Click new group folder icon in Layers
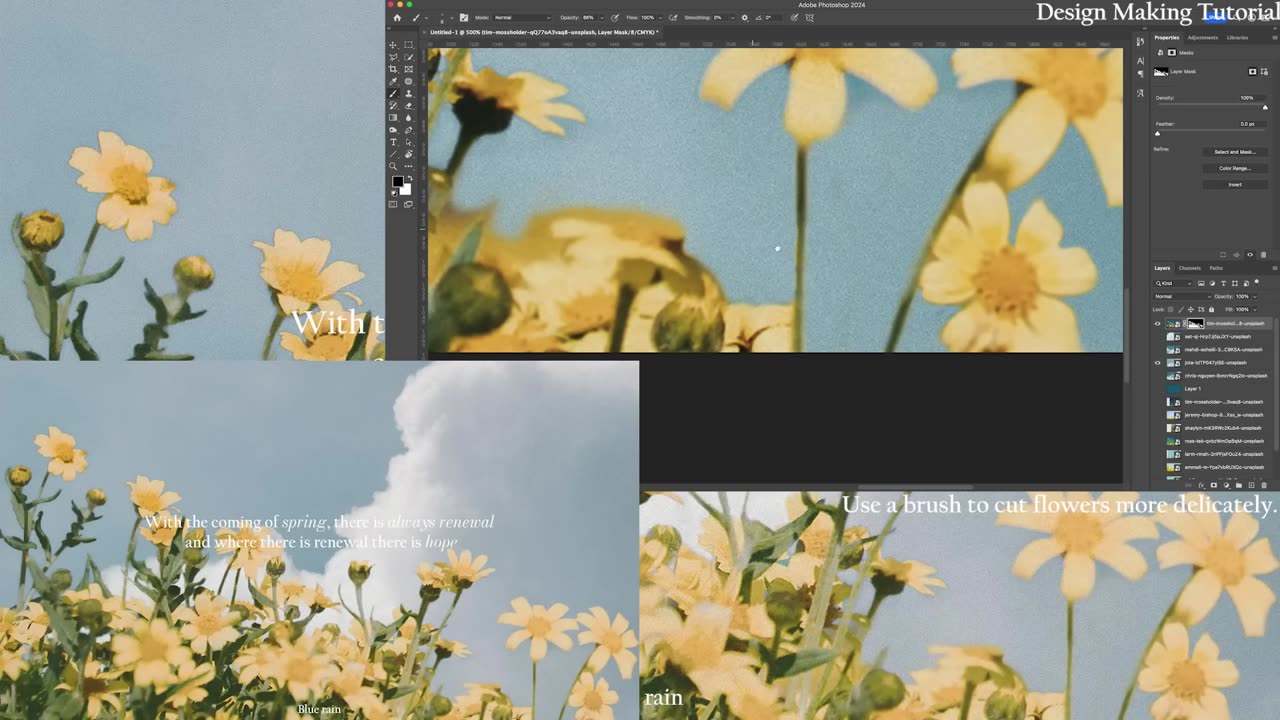 tap(1239, 485)
